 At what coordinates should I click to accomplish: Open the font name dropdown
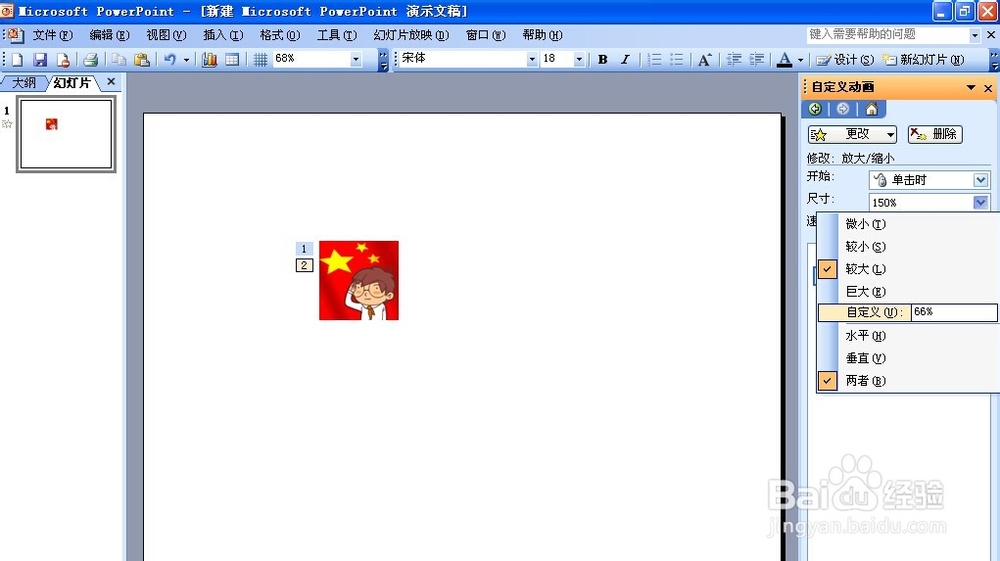pyautogui.click(x=532, y=59)
